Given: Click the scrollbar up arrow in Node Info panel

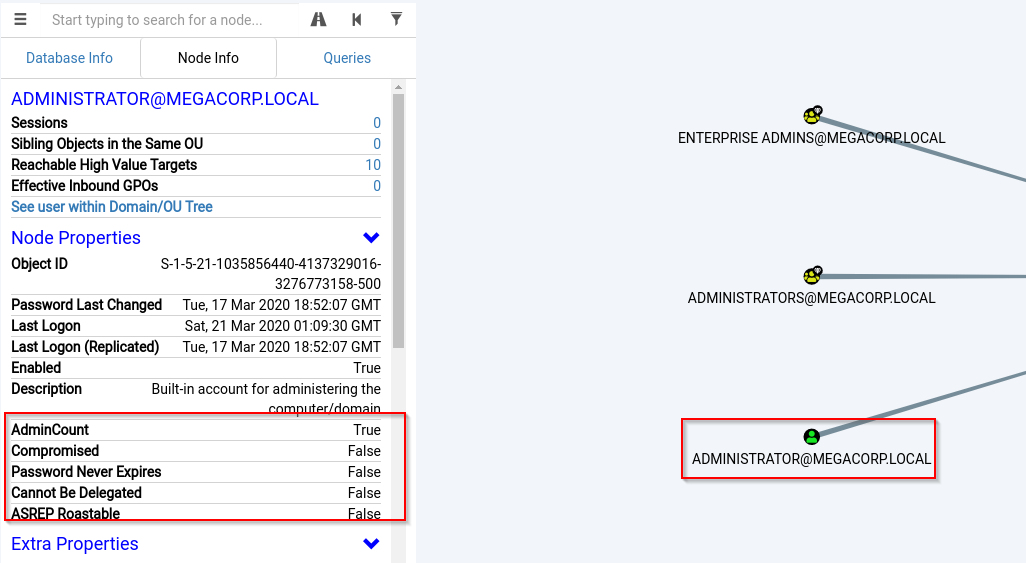Looking at the screenshot, I should point(398,87).
